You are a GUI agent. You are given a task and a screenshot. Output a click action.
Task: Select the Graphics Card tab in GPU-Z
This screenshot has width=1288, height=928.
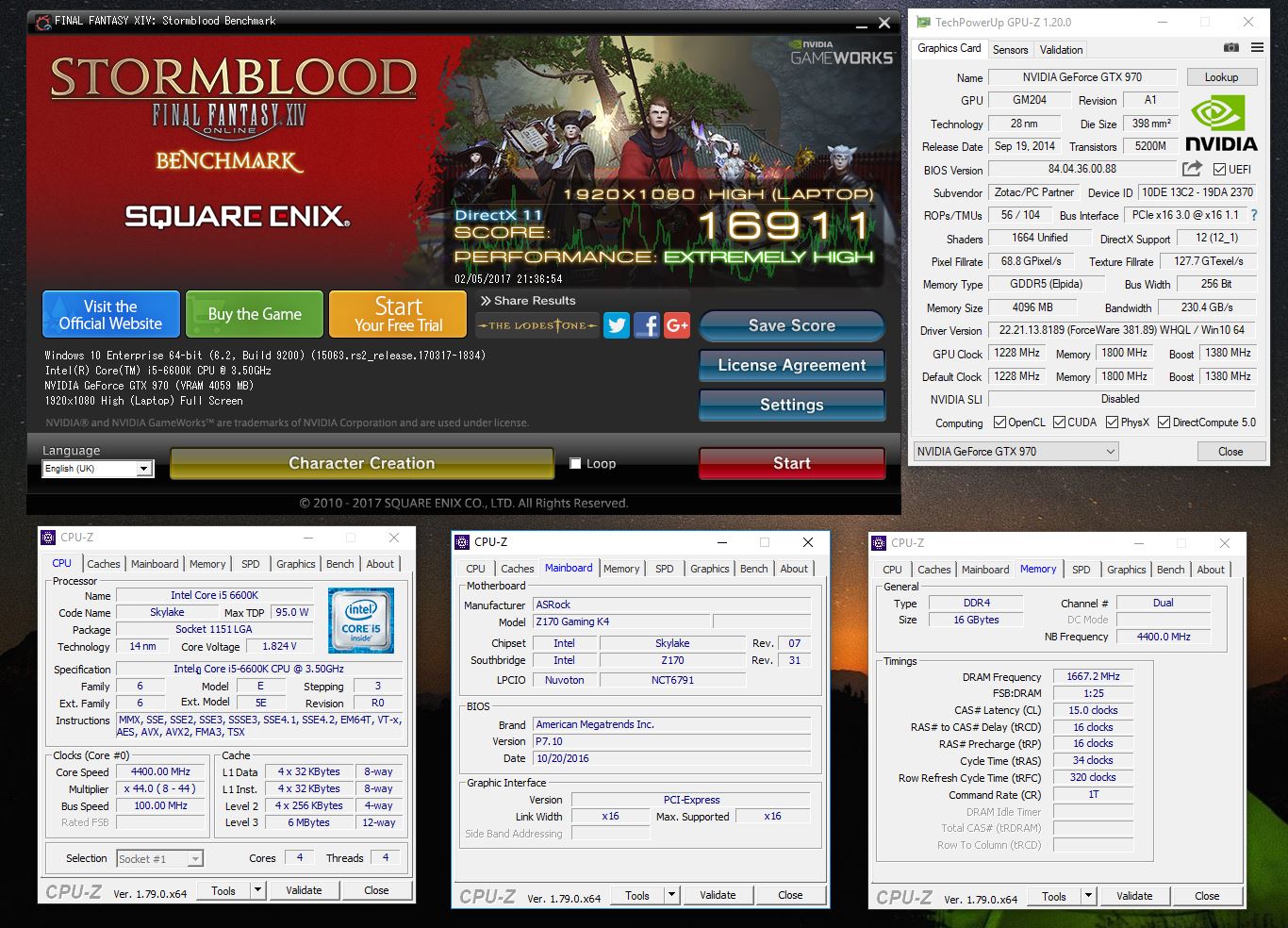949,48
